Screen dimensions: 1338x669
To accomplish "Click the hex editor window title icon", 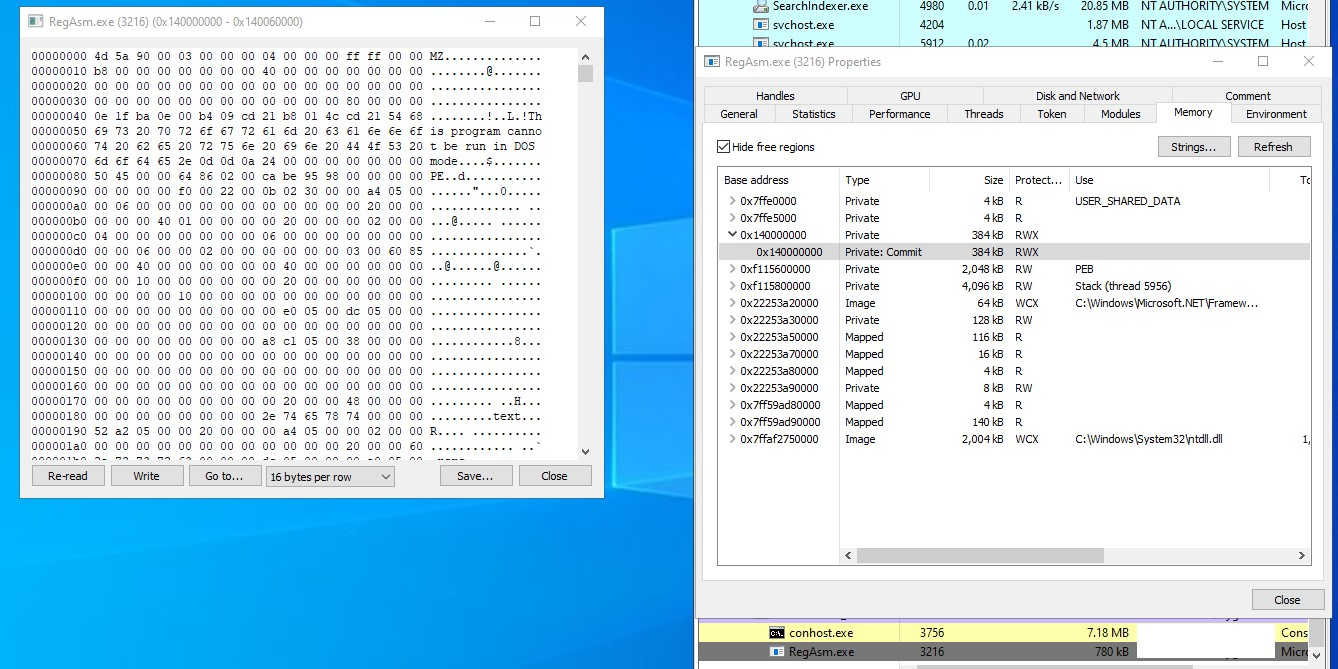I will click(36, 21).
